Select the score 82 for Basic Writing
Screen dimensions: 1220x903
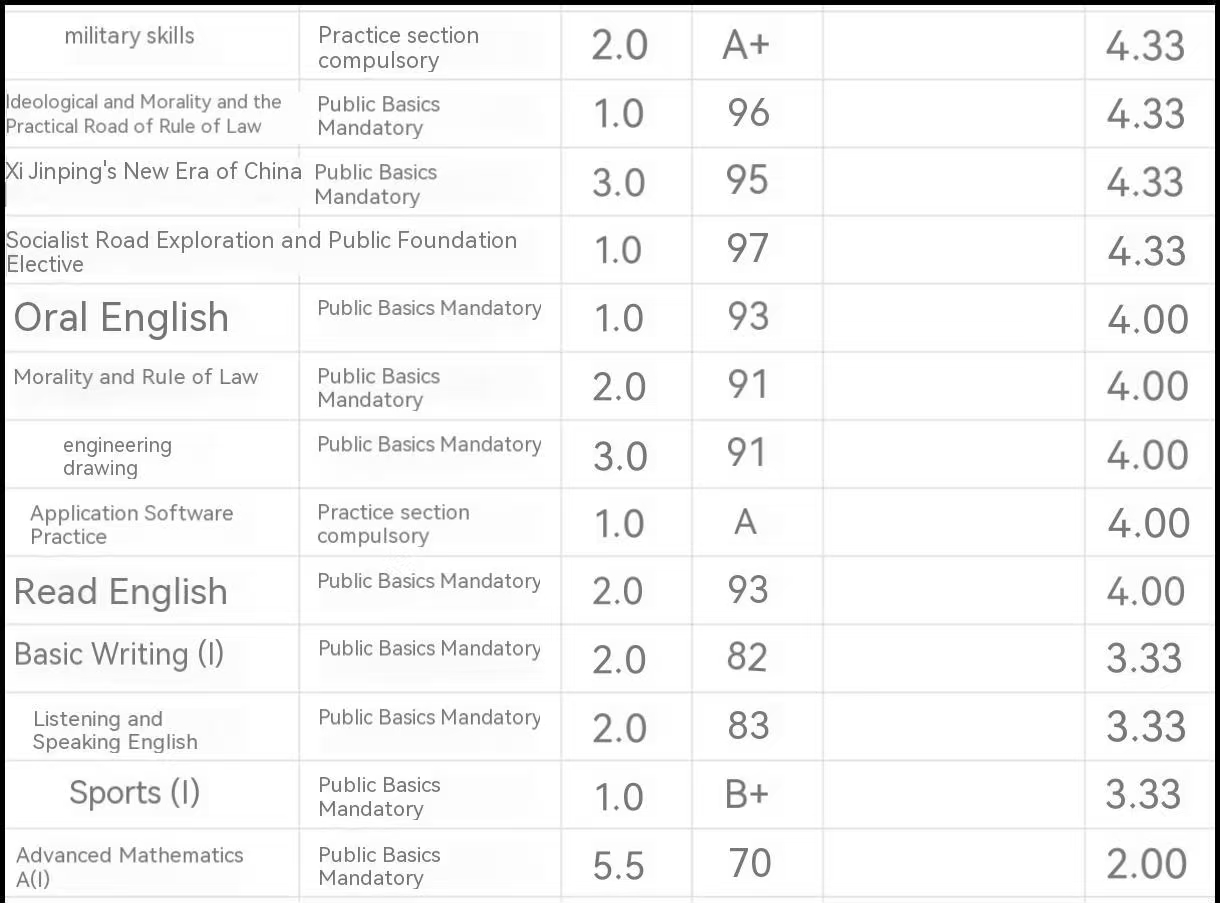pyautogui.click(x=747, y=657)
